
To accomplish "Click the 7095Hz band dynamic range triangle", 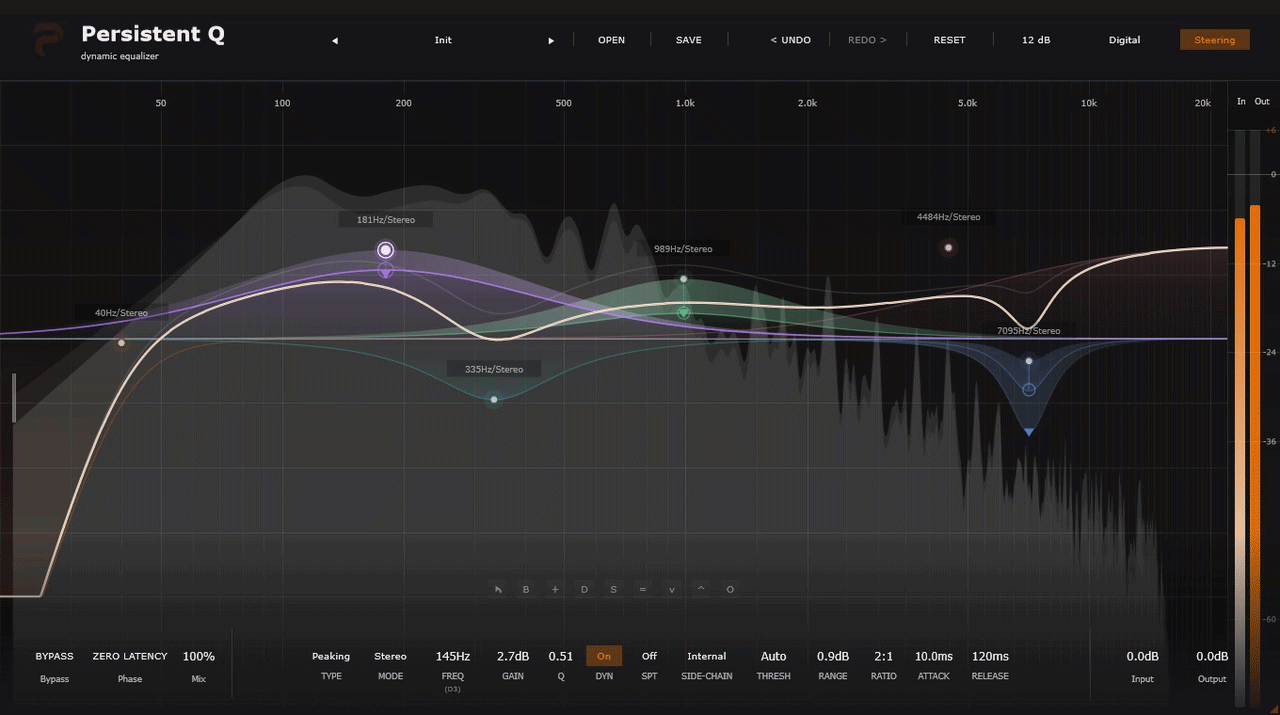I will pyautogui.click(x=1028, y=431).
